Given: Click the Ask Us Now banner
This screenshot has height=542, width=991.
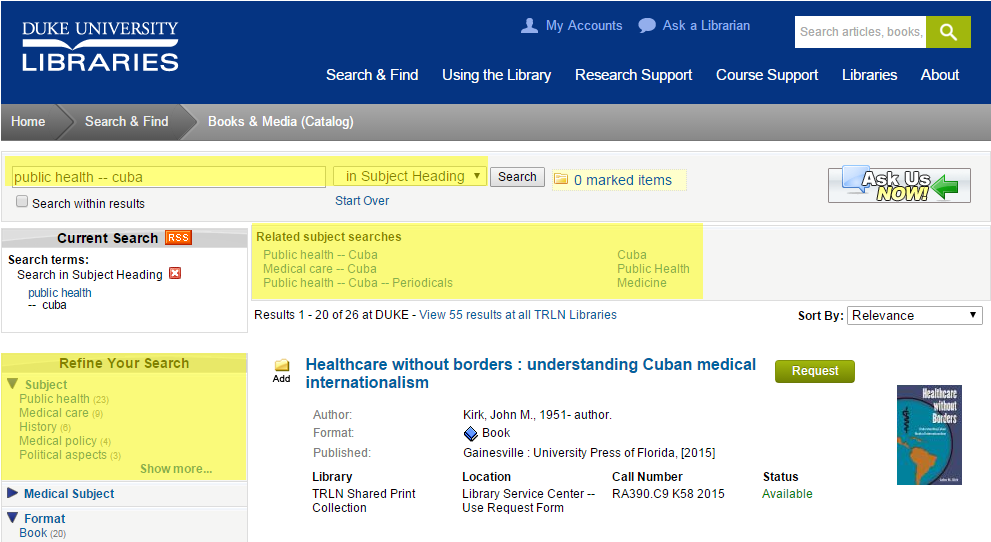Looking at the screenshot, I should tap(899, 185).
